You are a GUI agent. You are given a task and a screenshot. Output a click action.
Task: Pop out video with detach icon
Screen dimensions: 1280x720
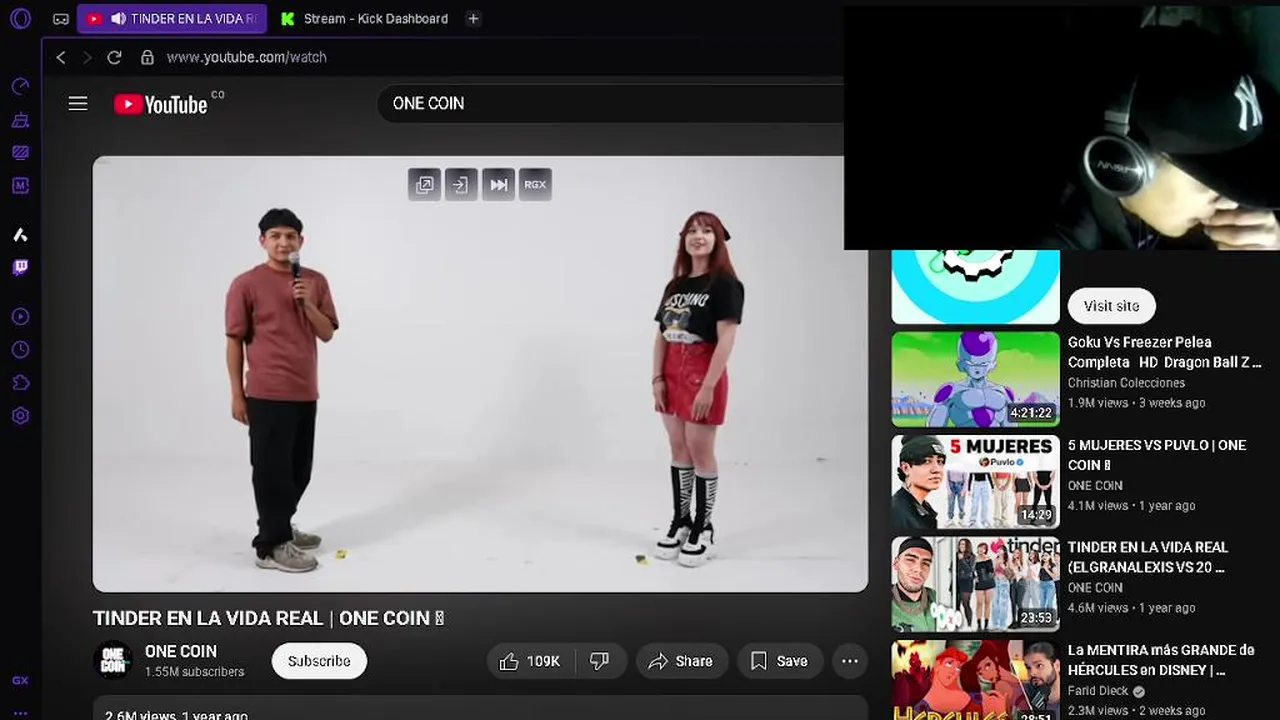click(x=425, y=184)
